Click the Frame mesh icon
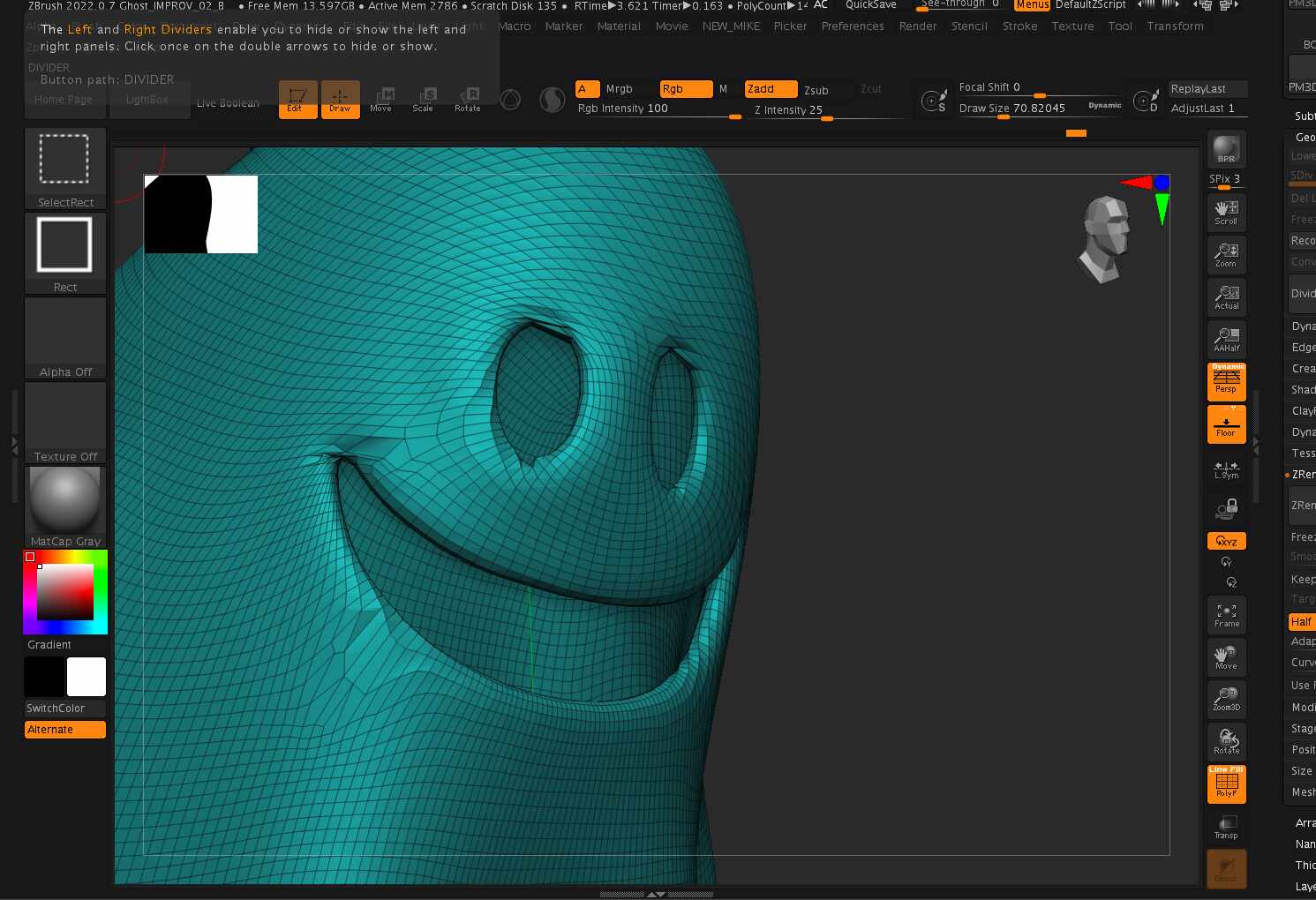Screen dimensions: 1316x900 coord(1226,615)
